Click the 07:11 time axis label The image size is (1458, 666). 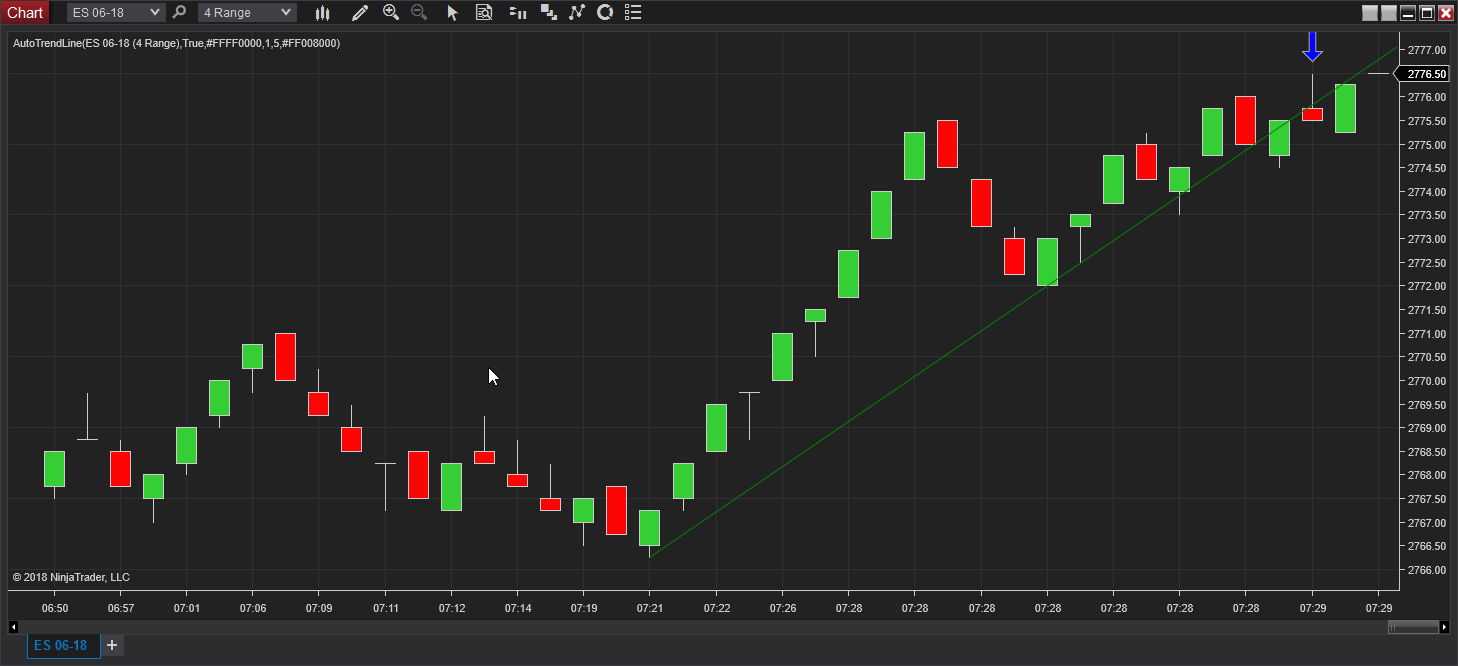(386, 608)
